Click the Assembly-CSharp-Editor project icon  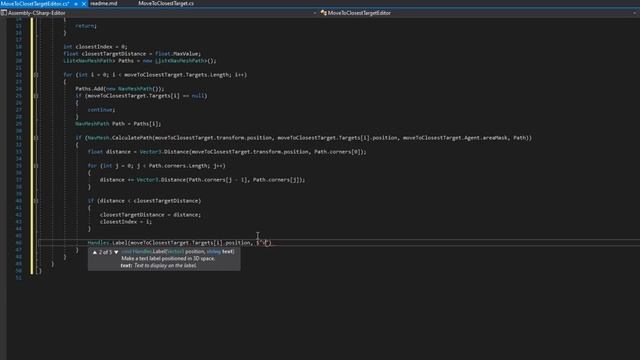tap(4, 13)
